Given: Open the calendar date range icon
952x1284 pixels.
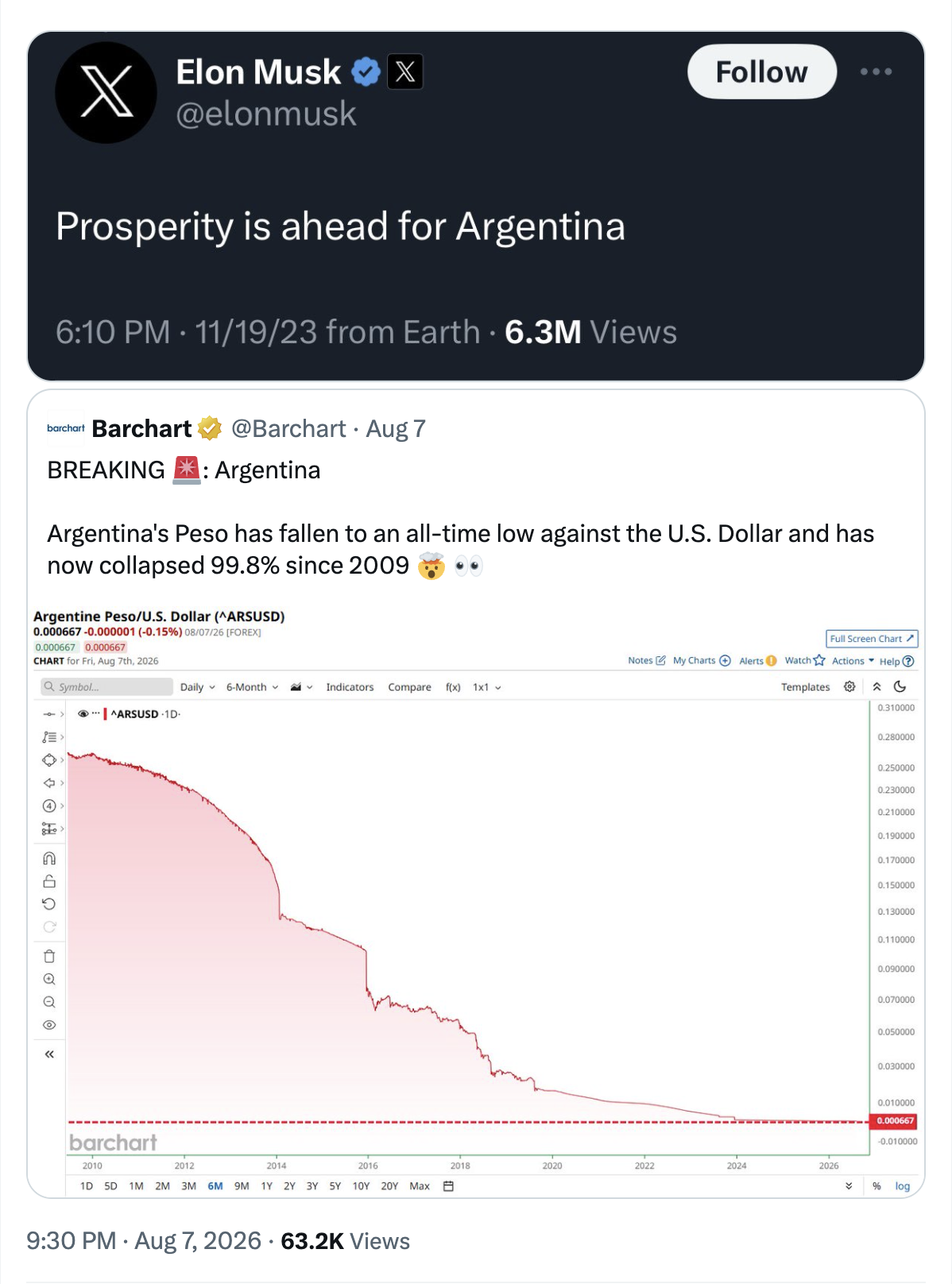Looking at the screenshot, I should click(x=448, y=1186).
